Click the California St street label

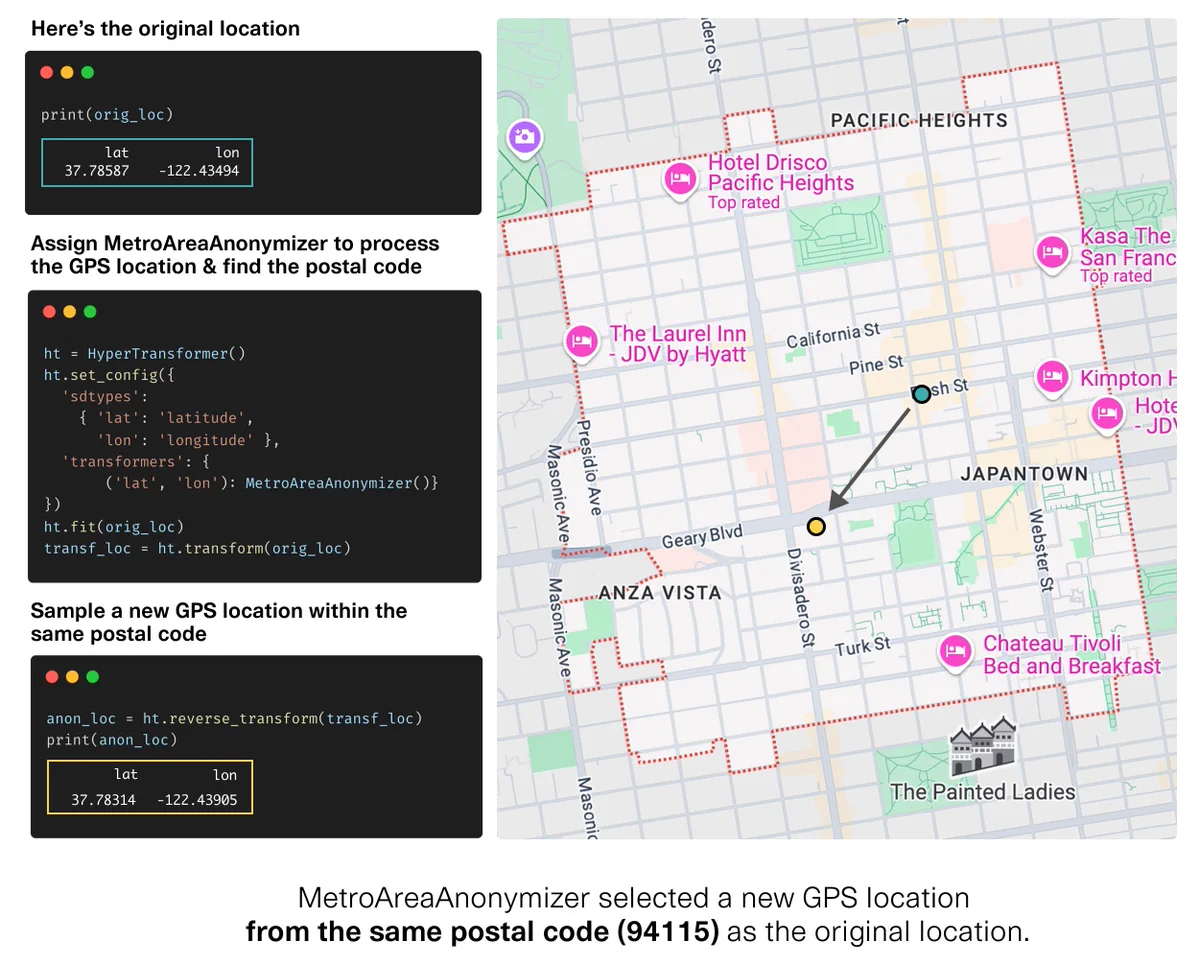(x=833, y=336)
